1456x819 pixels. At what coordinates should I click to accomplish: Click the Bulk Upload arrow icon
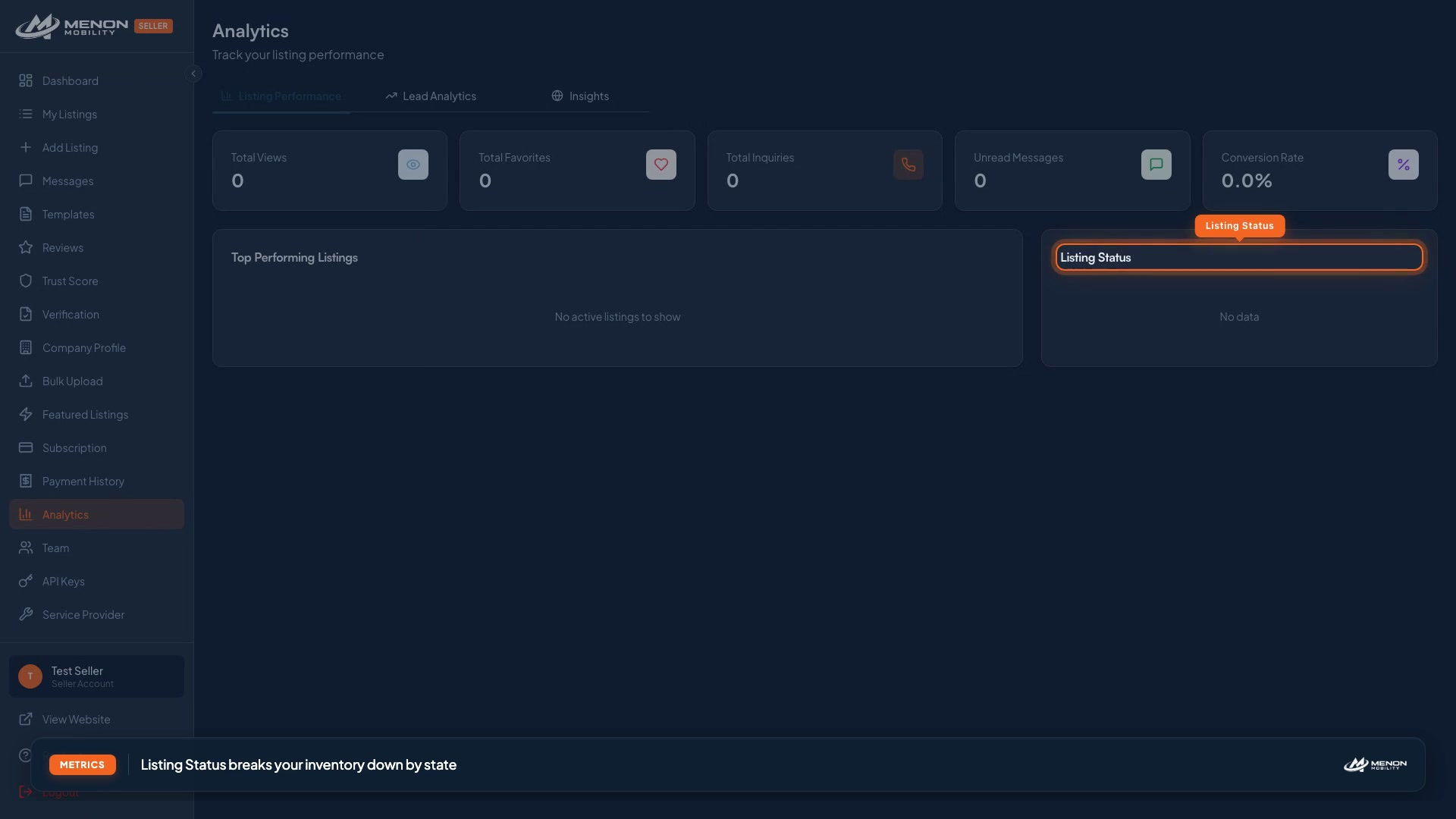click(26, 381)
